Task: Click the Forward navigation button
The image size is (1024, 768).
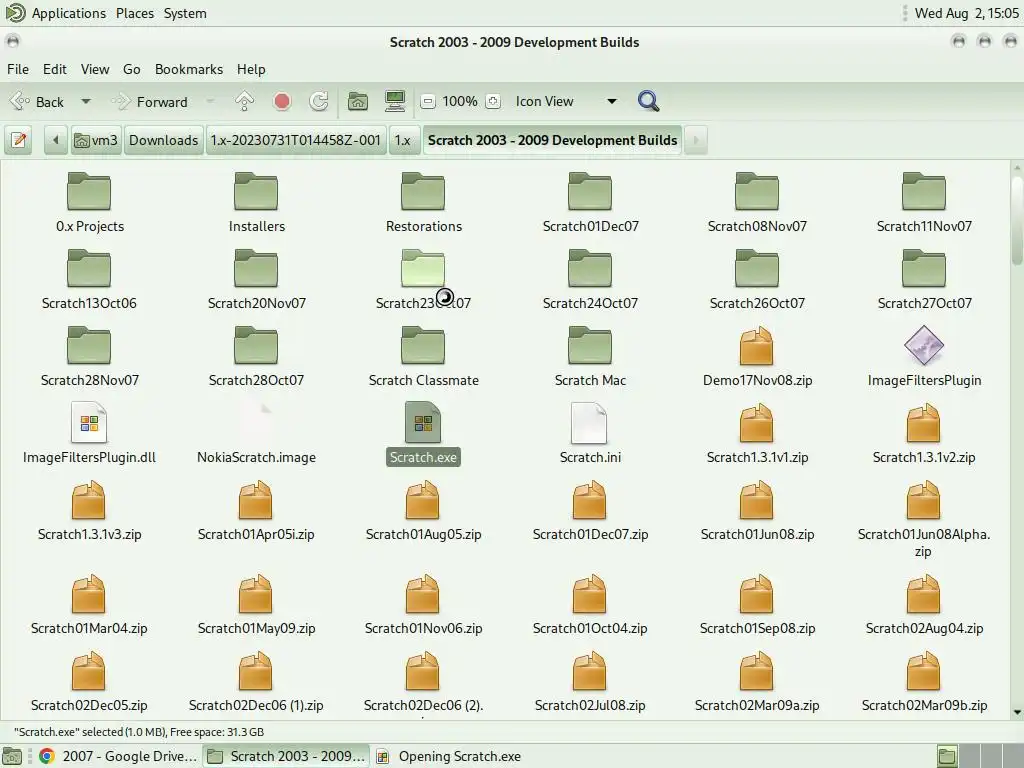Action: (152, 101)
